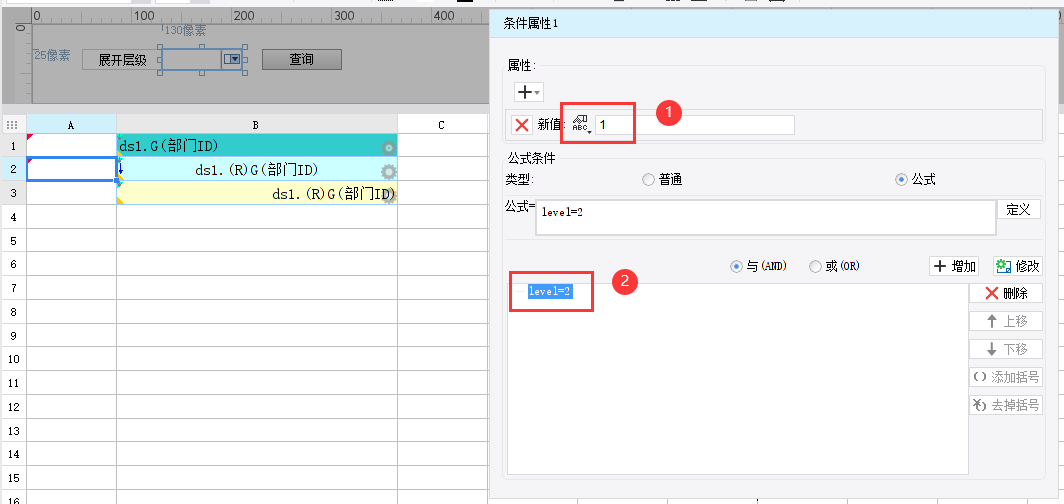Viewport: 1064px width, 504px height.
Task: Open the ABC value type selector
Action: [x=581, y=125]
